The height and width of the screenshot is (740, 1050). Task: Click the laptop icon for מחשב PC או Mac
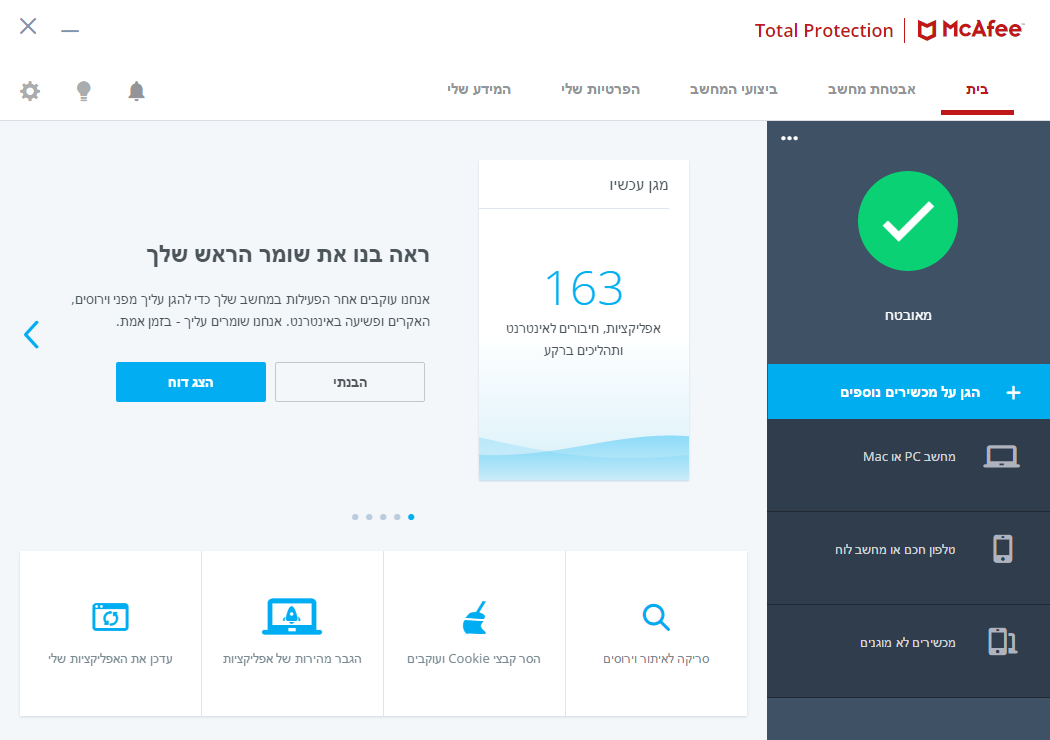1001,457
